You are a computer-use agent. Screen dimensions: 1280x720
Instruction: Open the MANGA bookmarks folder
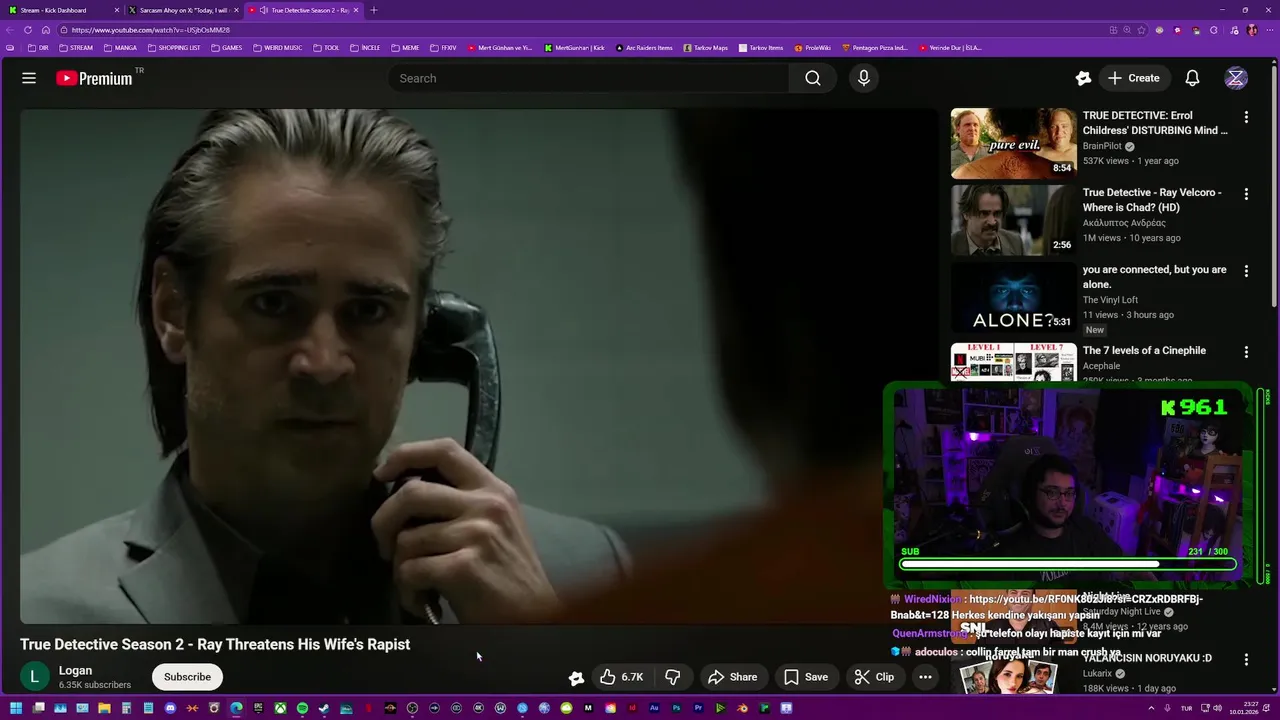pos(120,48)
